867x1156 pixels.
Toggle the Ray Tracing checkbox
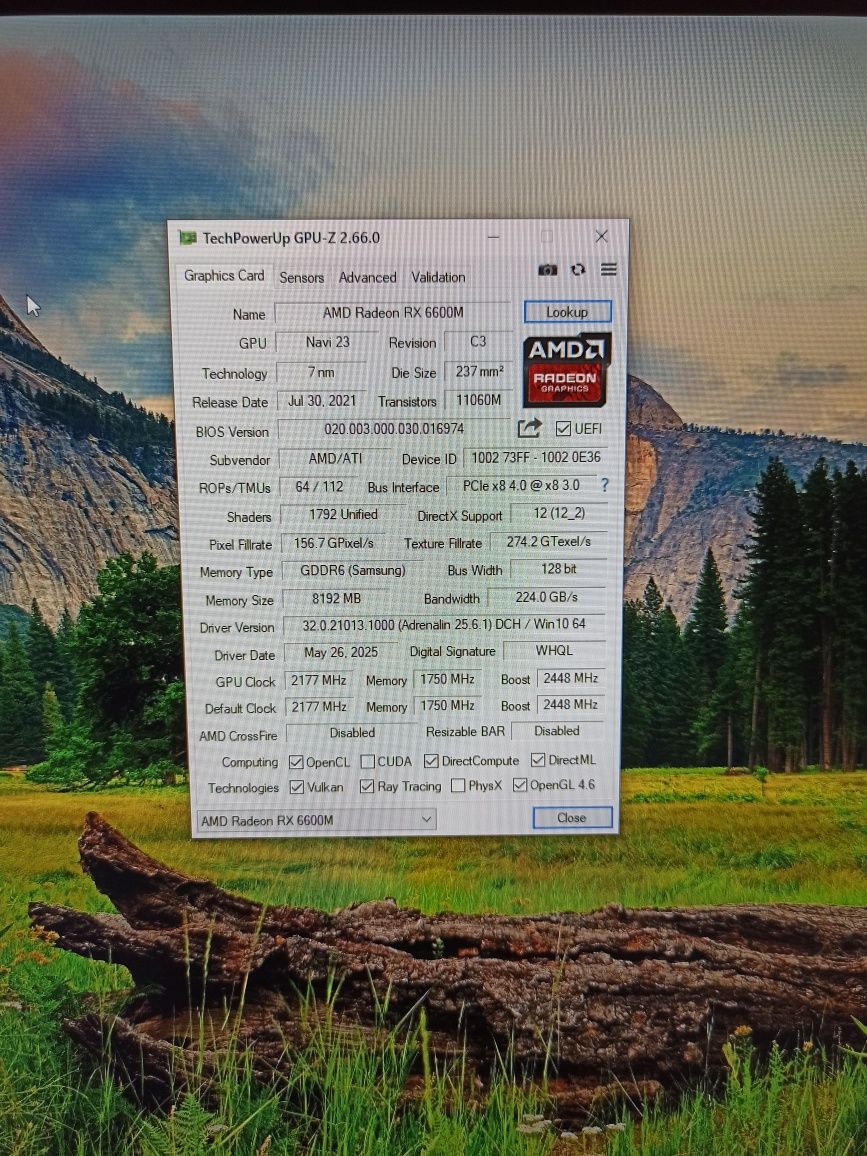[366, 787]
